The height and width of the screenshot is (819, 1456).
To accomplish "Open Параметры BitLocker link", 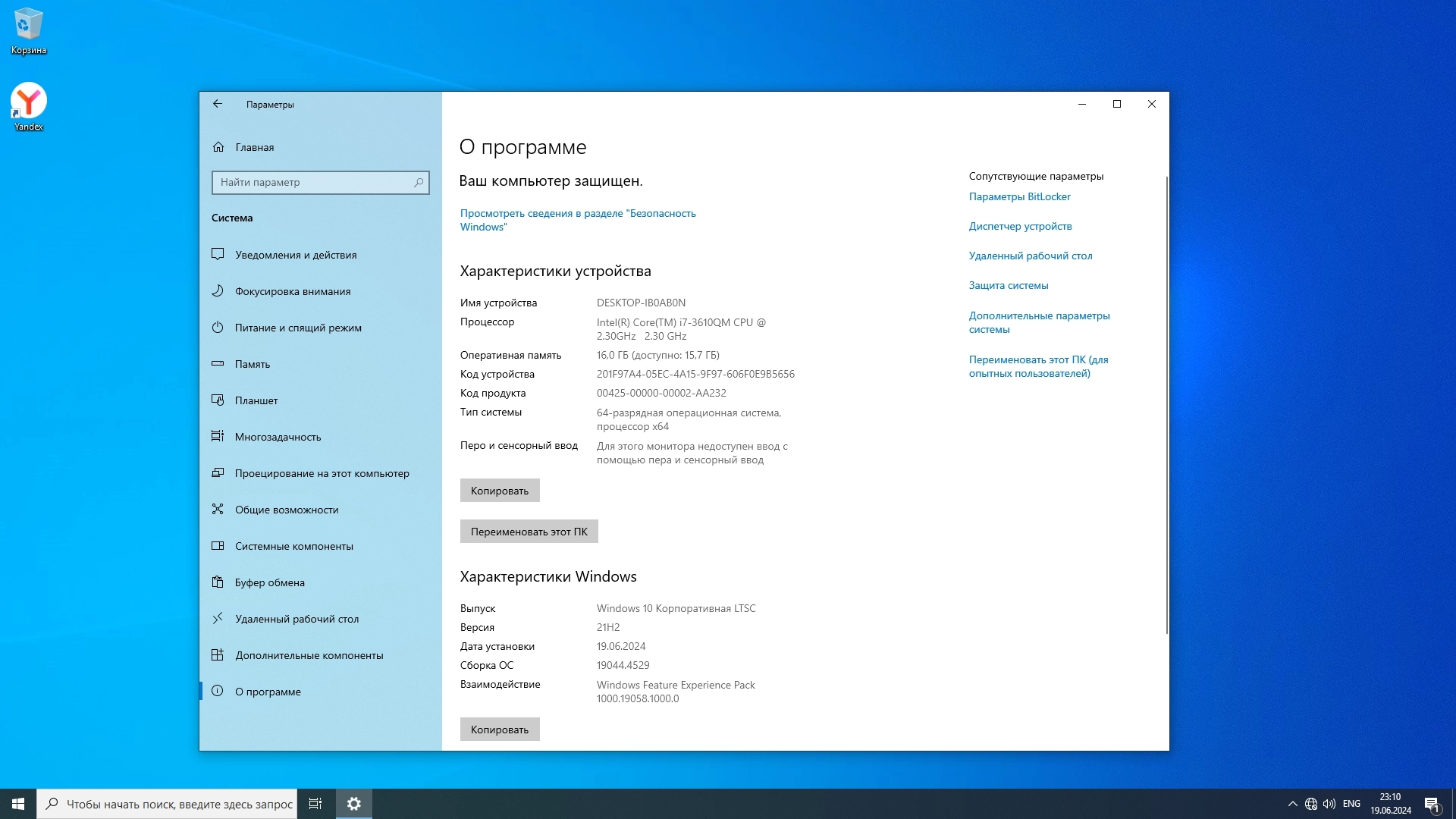I will coord(1019,196).
